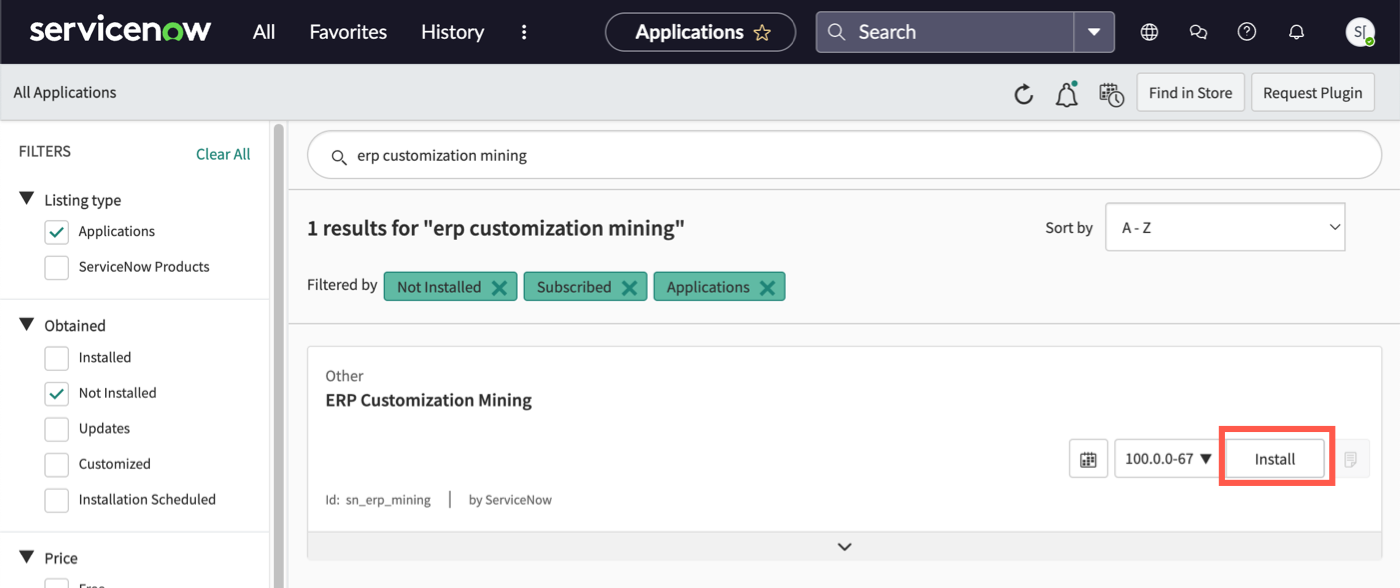Expand the application card details chevron
Viewport: 1400px width, 588px height.
click(x=844, y=546)
